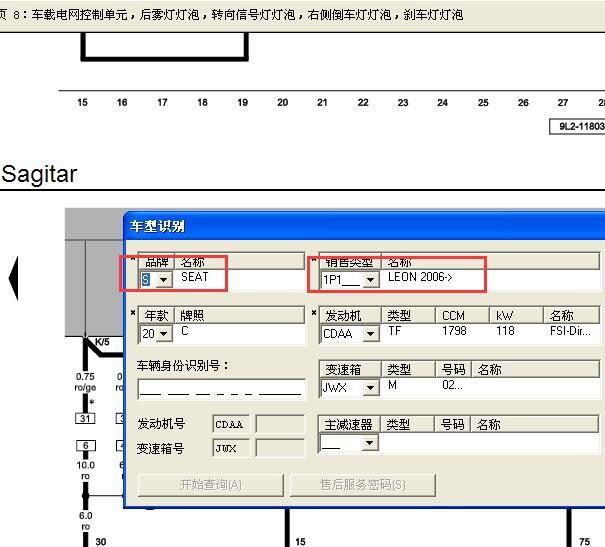Click the C license plate value

185,331
